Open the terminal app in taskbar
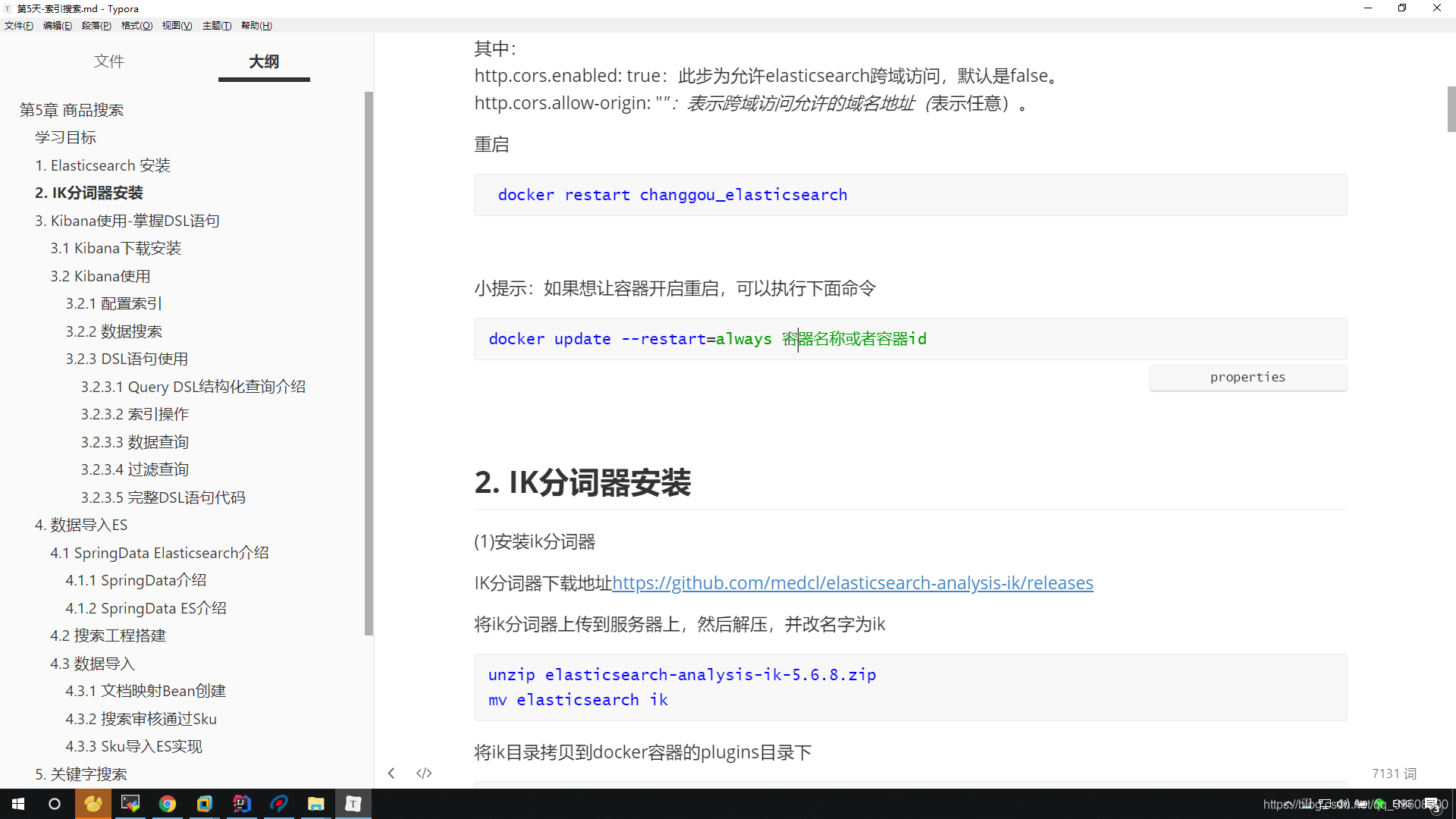The width and height of the screenshot is (1456, 819). [x=130, y=804]
